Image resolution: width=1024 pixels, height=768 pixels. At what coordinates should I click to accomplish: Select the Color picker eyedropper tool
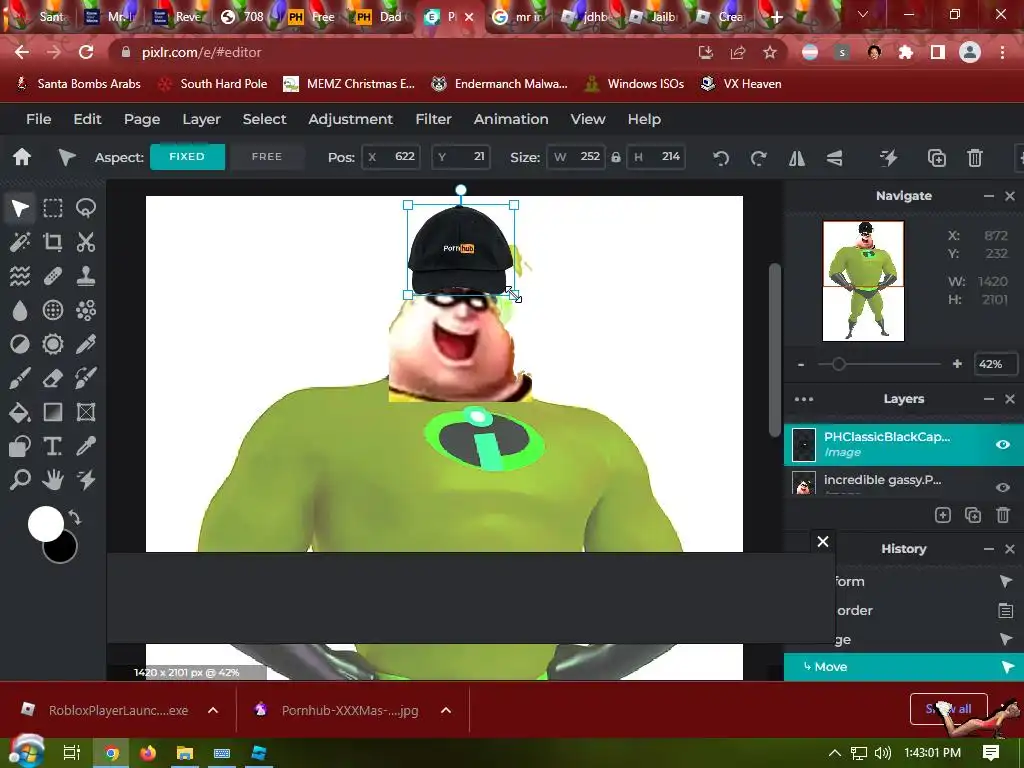tap(86, 446)
